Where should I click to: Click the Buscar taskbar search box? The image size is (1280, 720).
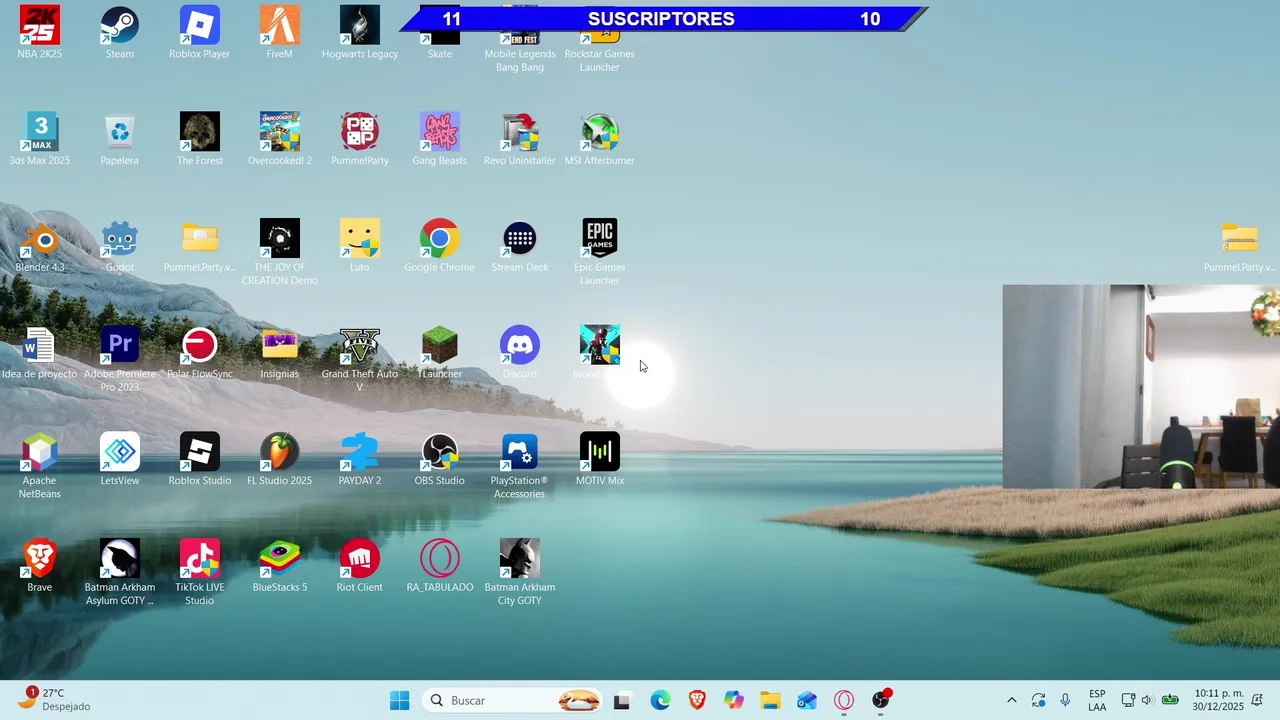coord(512,701)
